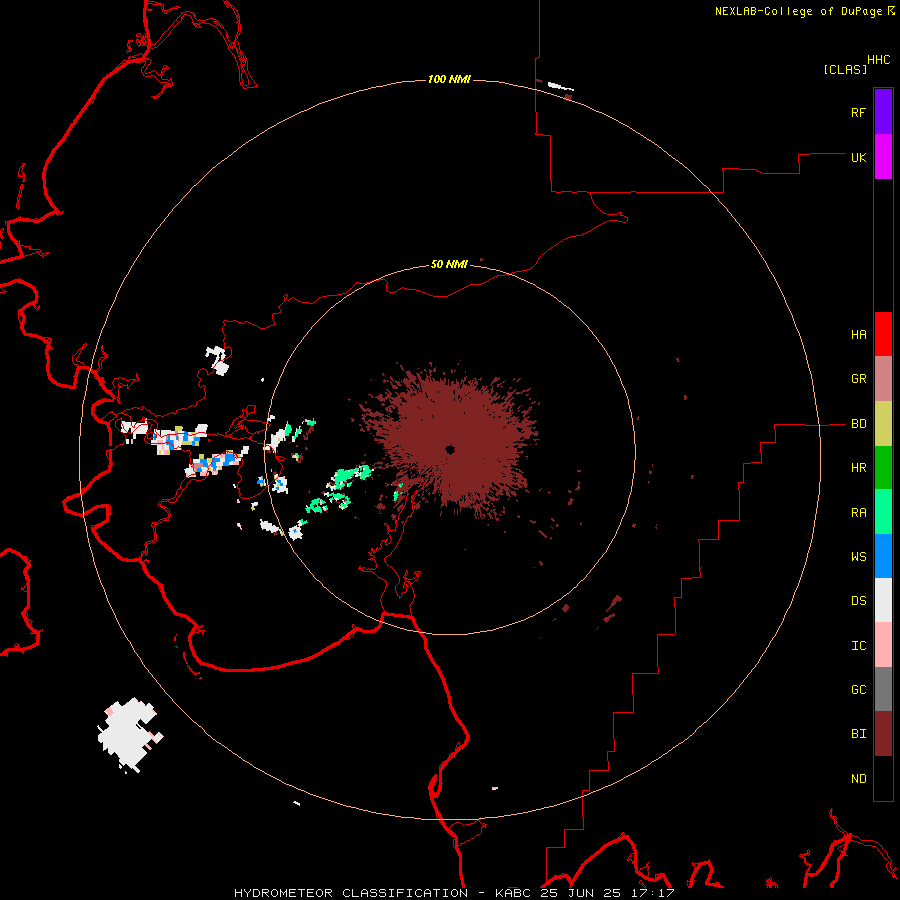
Task: Click the HR legend label
Action: 859,468
